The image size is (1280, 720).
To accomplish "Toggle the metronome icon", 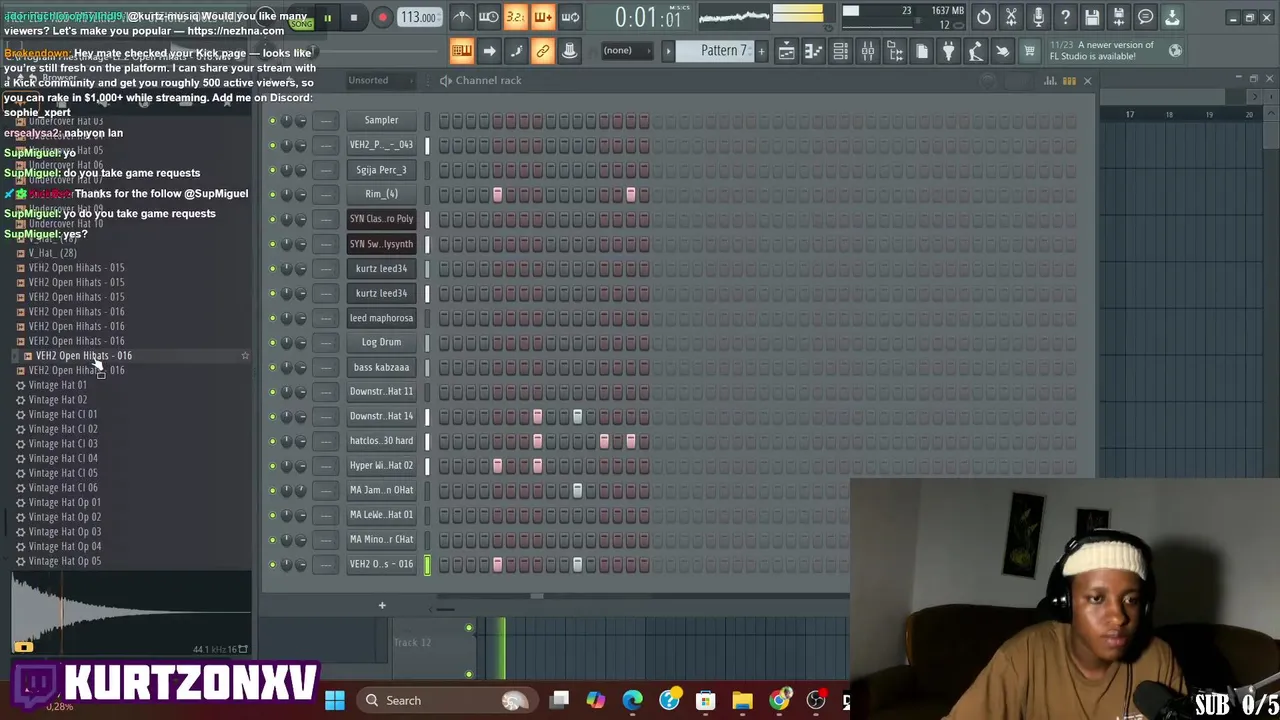I will coord(461,16).
